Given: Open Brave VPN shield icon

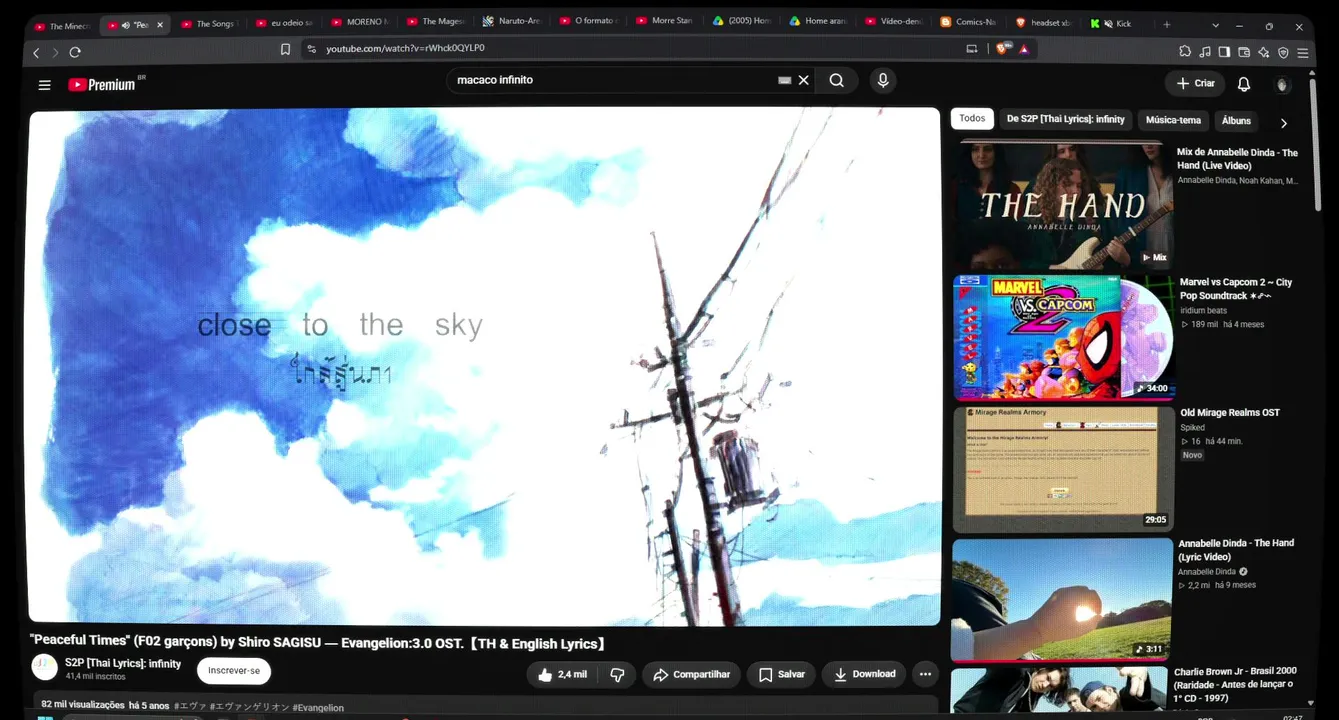Looking at the screenshot, I should click(x=1283, y=52).
